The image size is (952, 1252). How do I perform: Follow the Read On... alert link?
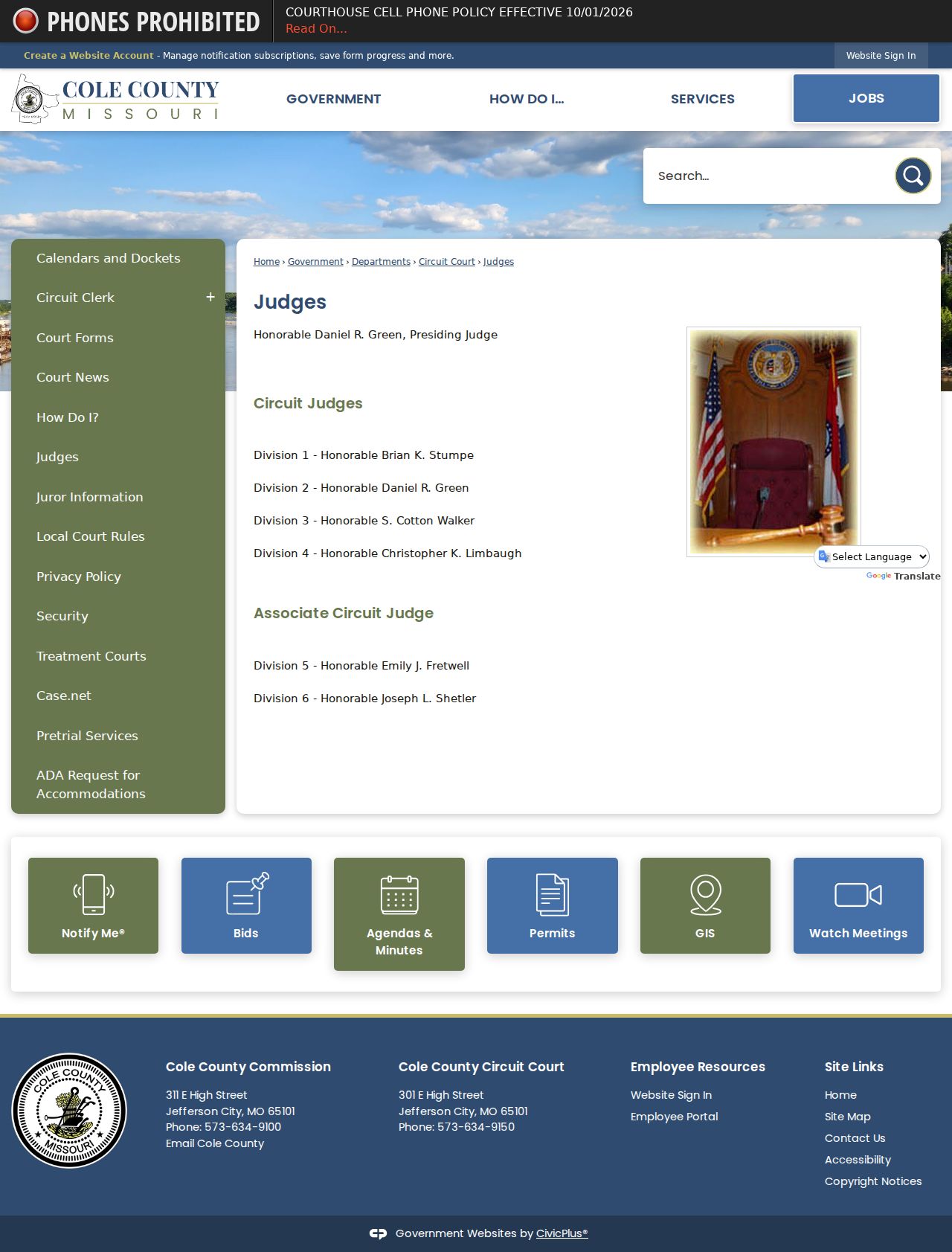click(316, 28)
